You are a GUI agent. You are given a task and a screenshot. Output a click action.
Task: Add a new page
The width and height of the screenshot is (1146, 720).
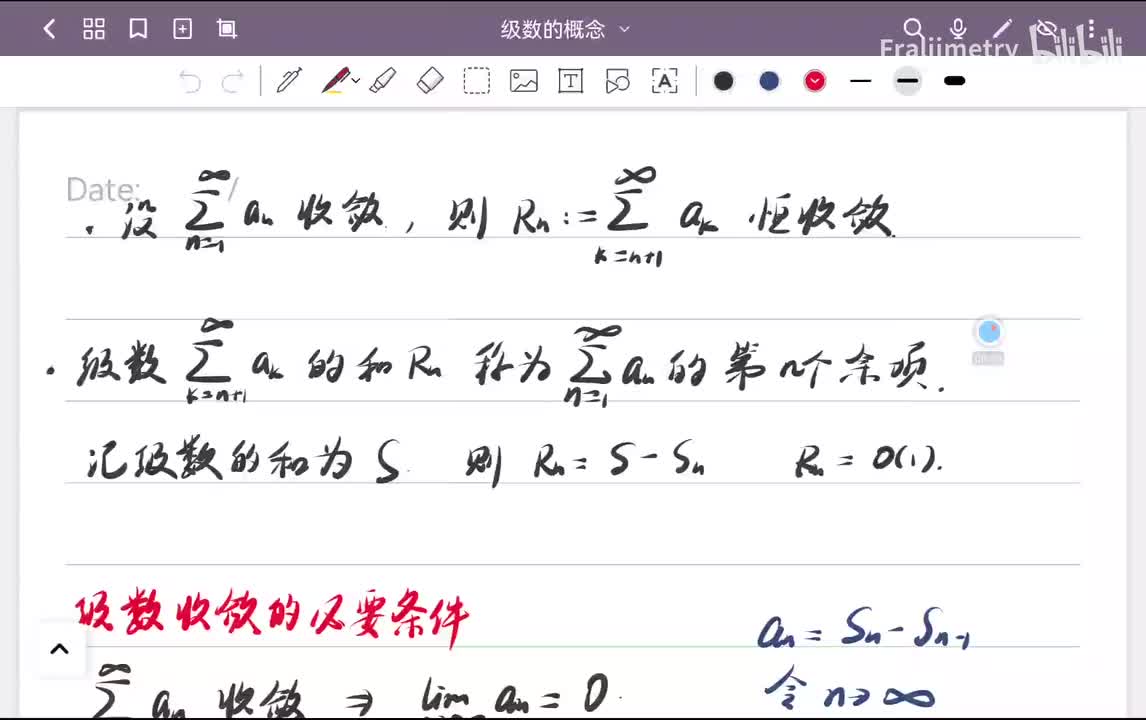point(182,29)
